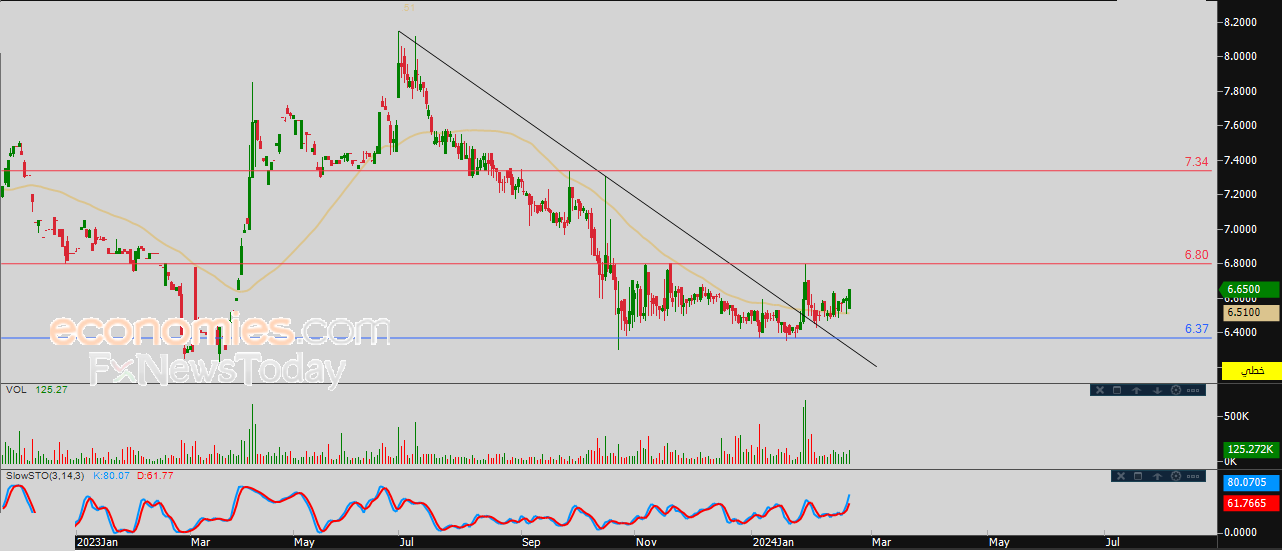Click the 7.0000 price axis label
This screenshot has height=551, width=1282.
click(x=1241, y=229)
